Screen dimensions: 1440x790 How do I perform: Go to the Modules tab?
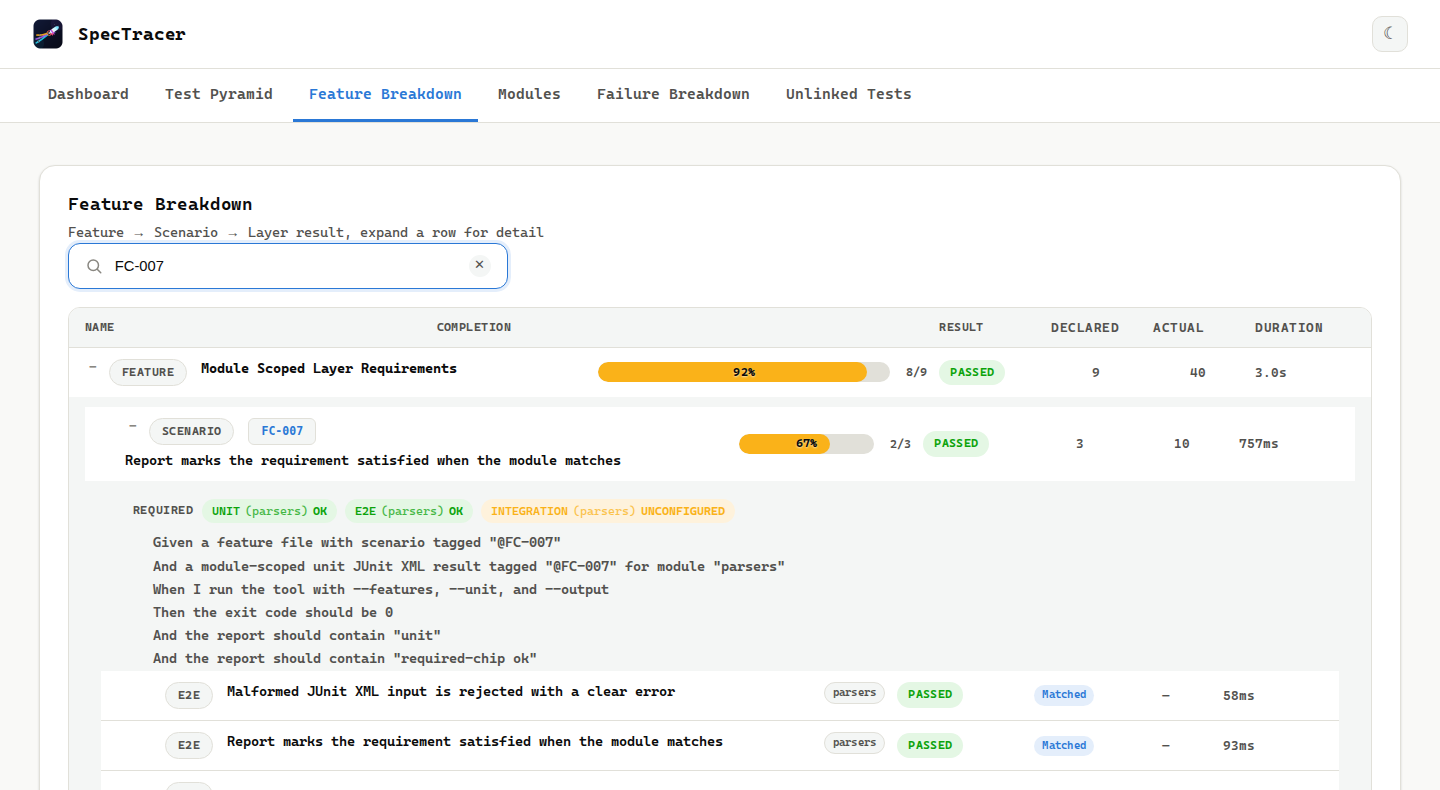(x=529, y=94)
